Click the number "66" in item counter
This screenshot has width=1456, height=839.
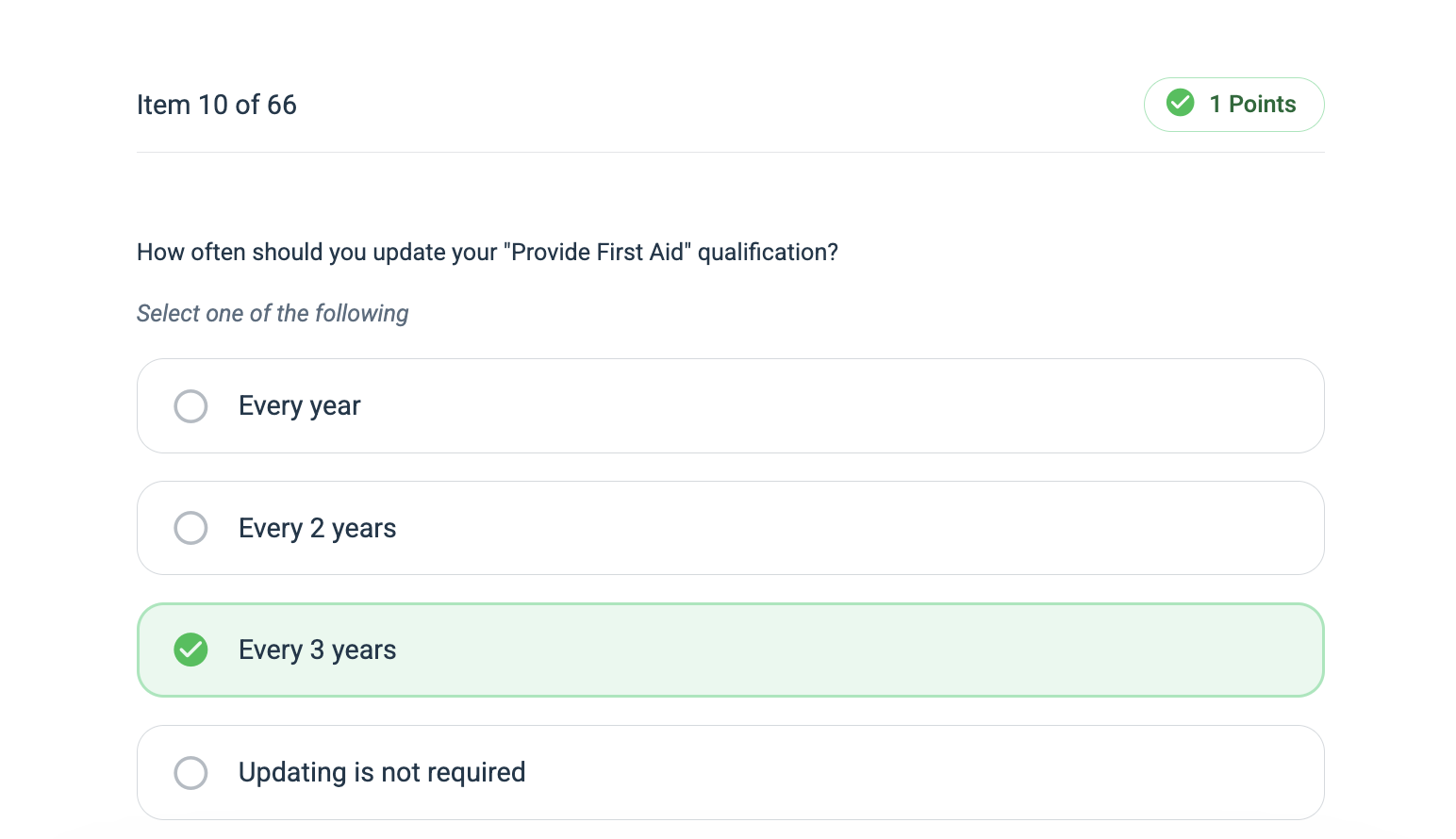pyautogui.click(x=282, y=105)
